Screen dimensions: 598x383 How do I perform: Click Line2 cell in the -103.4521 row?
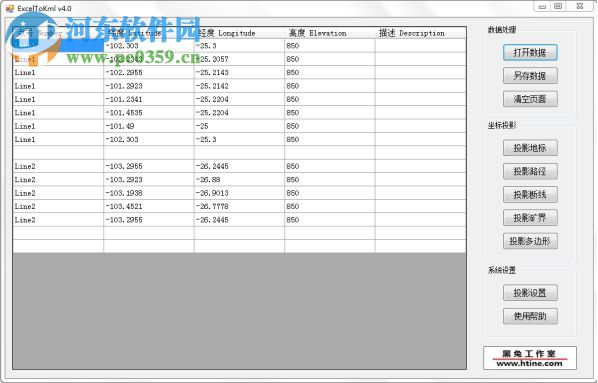(58, 206)
